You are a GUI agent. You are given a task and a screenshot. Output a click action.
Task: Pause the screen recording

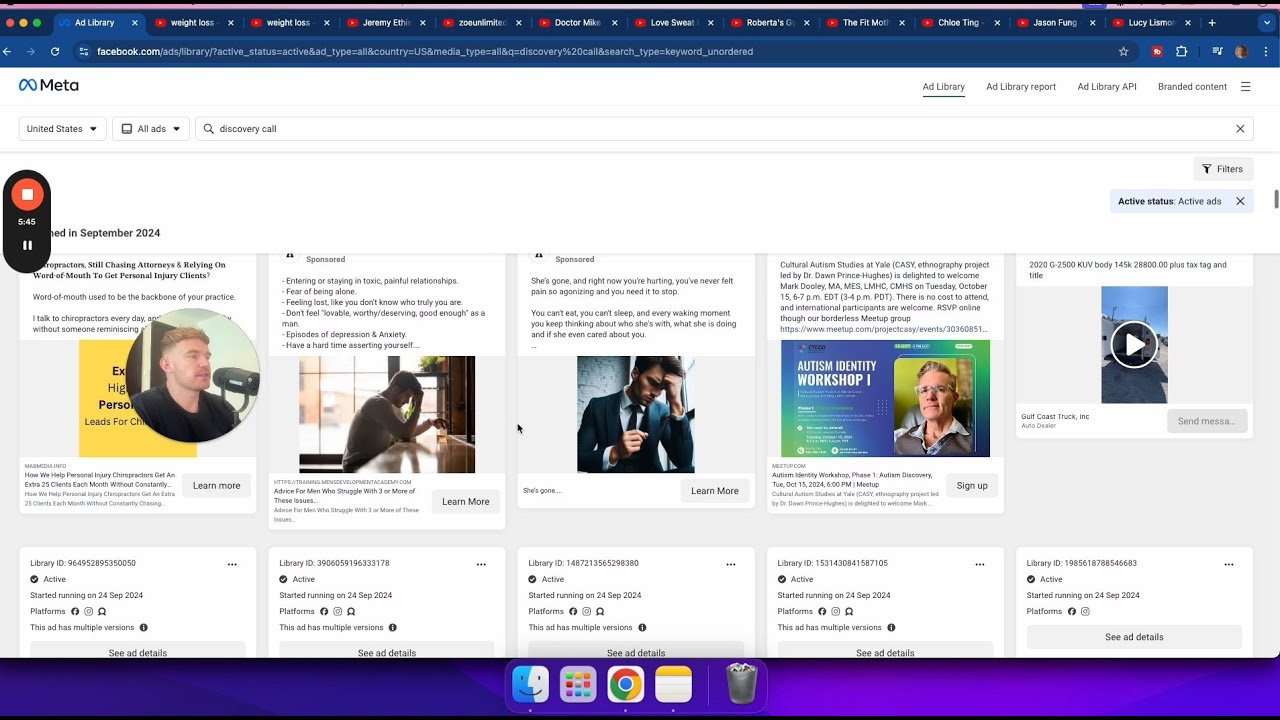pyautogui.click(x=27, y=245)
